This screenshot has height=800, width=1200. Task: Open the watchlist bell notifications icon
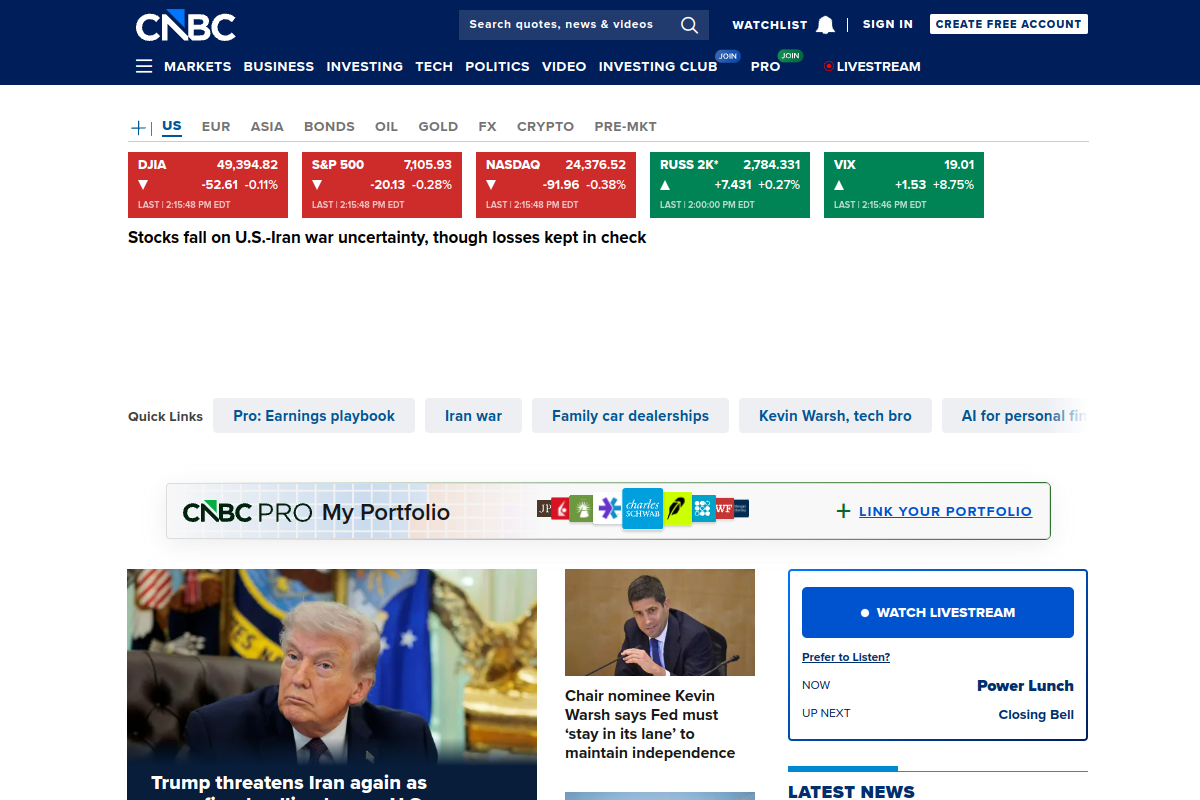[825, 25]
